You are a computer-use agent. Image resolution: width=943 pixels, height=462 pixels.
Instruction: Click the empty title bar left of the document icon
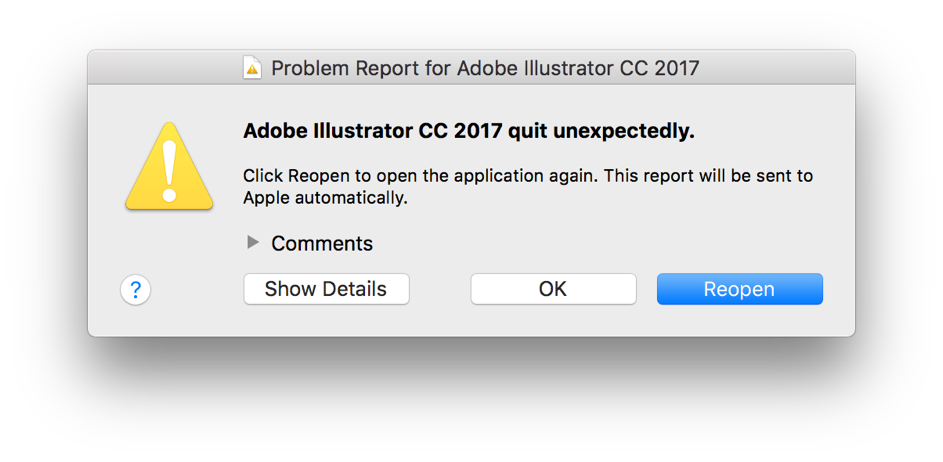coord(160,68)
